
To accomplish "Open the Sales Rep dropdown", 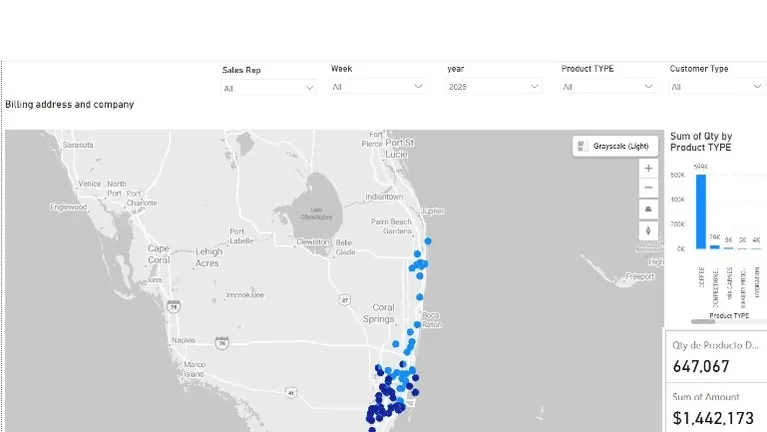I will point(269,88).
